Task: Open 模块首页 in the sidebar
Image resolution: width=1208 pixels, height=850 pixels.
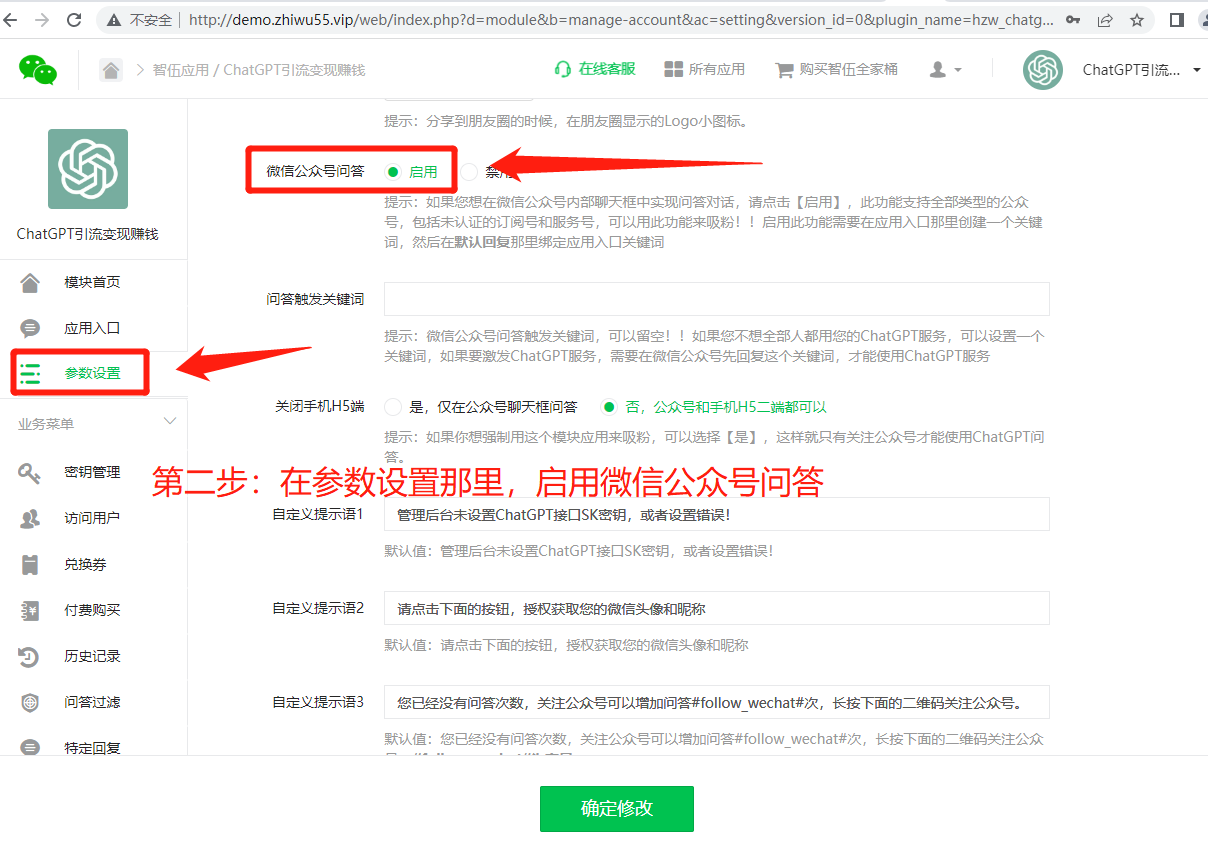Action: (x=93, y=282)
